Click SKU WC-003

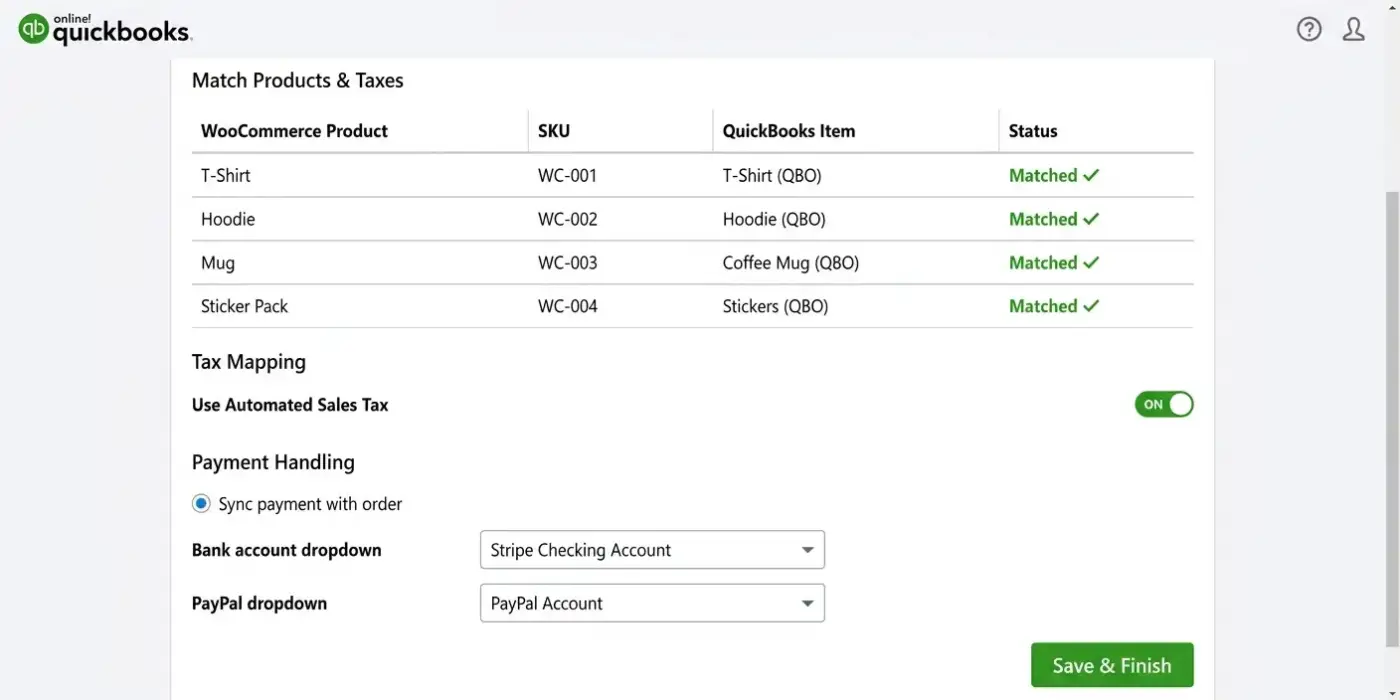pos(567,263)
